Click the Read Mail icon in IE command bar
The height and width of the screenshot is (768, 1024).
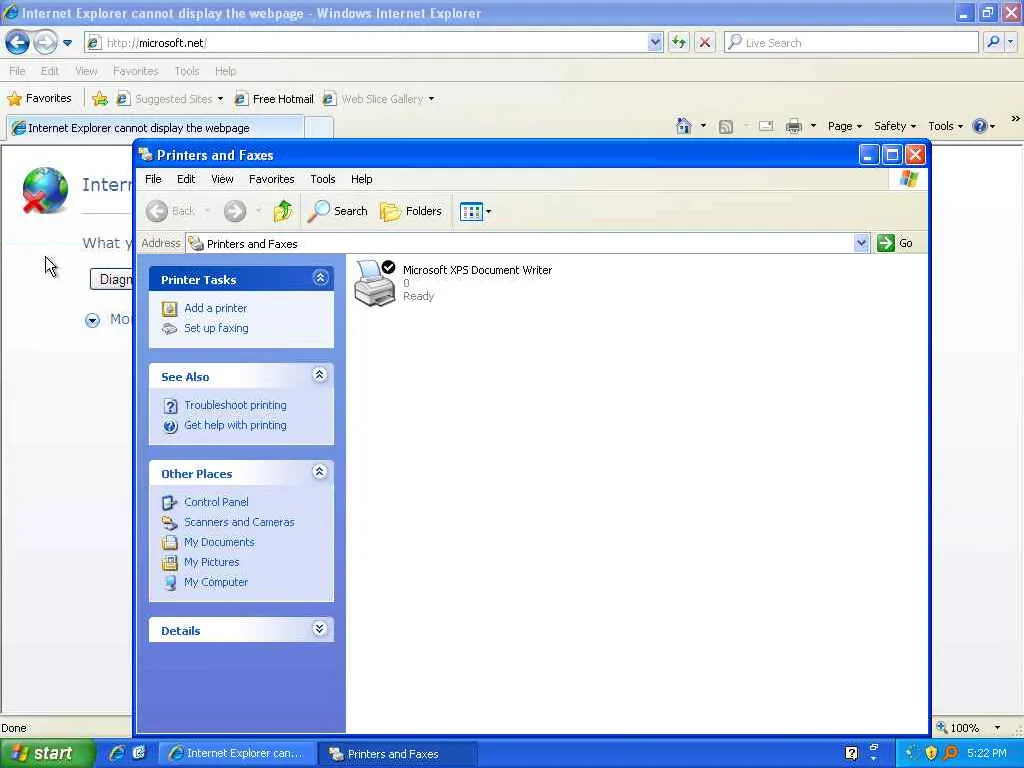[765, 126]
